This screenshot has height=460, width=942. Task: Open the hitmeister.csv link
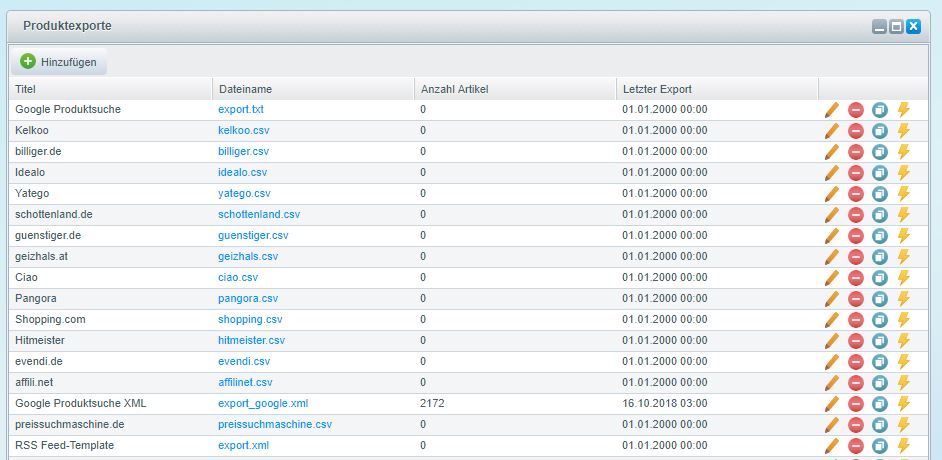pyautogui.click(x=251, y=340)
